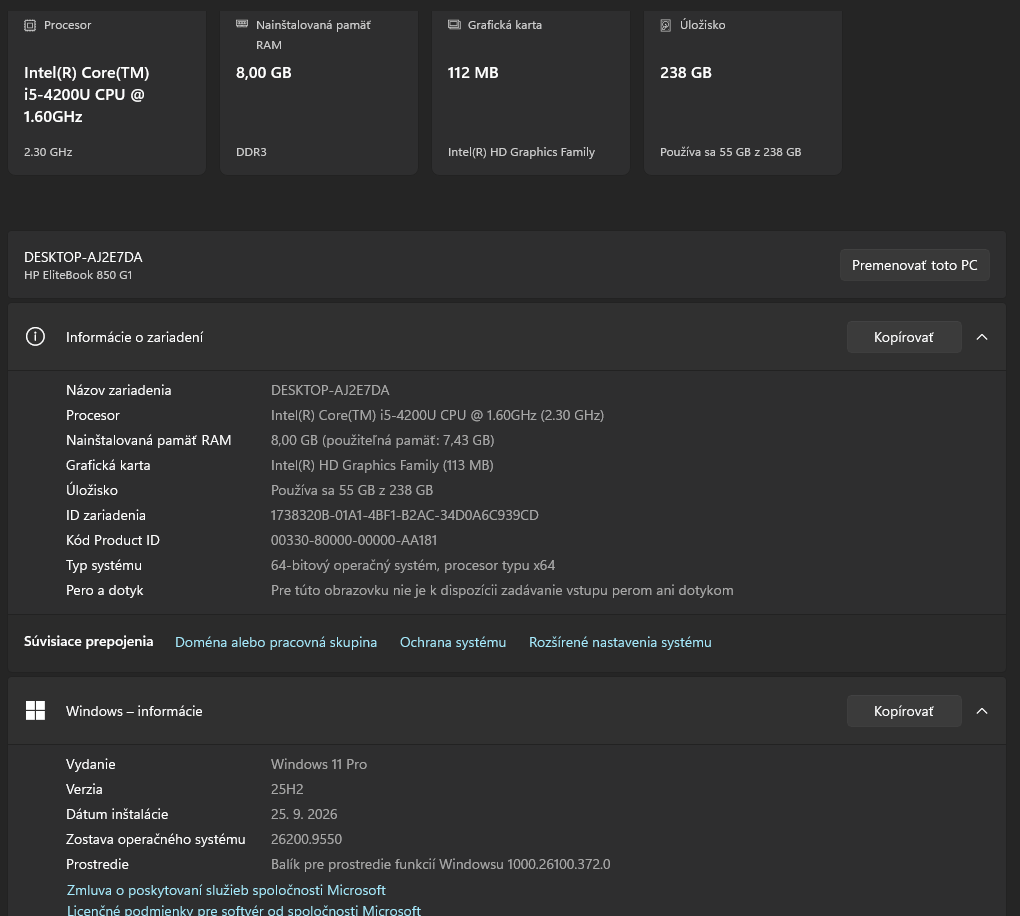This screenshot has height=916, width=1020.
Task: Open Licenčné podmienky pre softvér link
Action: pos(243,909)
